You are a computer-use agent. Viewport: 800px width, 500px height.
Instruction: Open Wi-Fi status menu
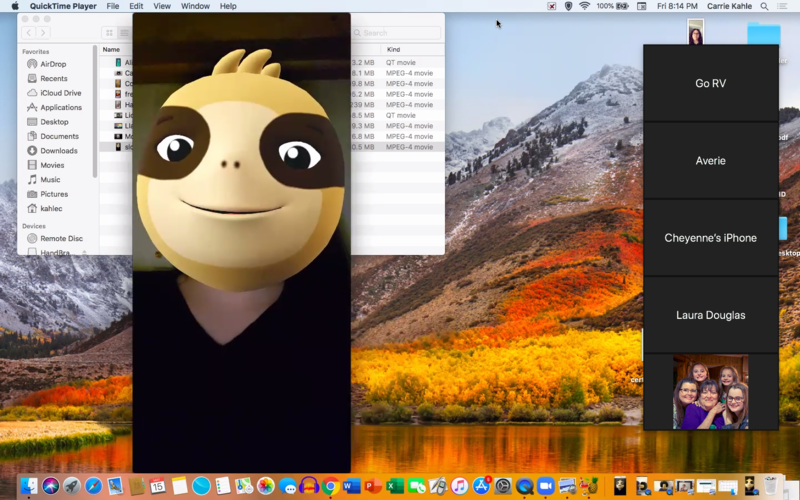point(585,6)
